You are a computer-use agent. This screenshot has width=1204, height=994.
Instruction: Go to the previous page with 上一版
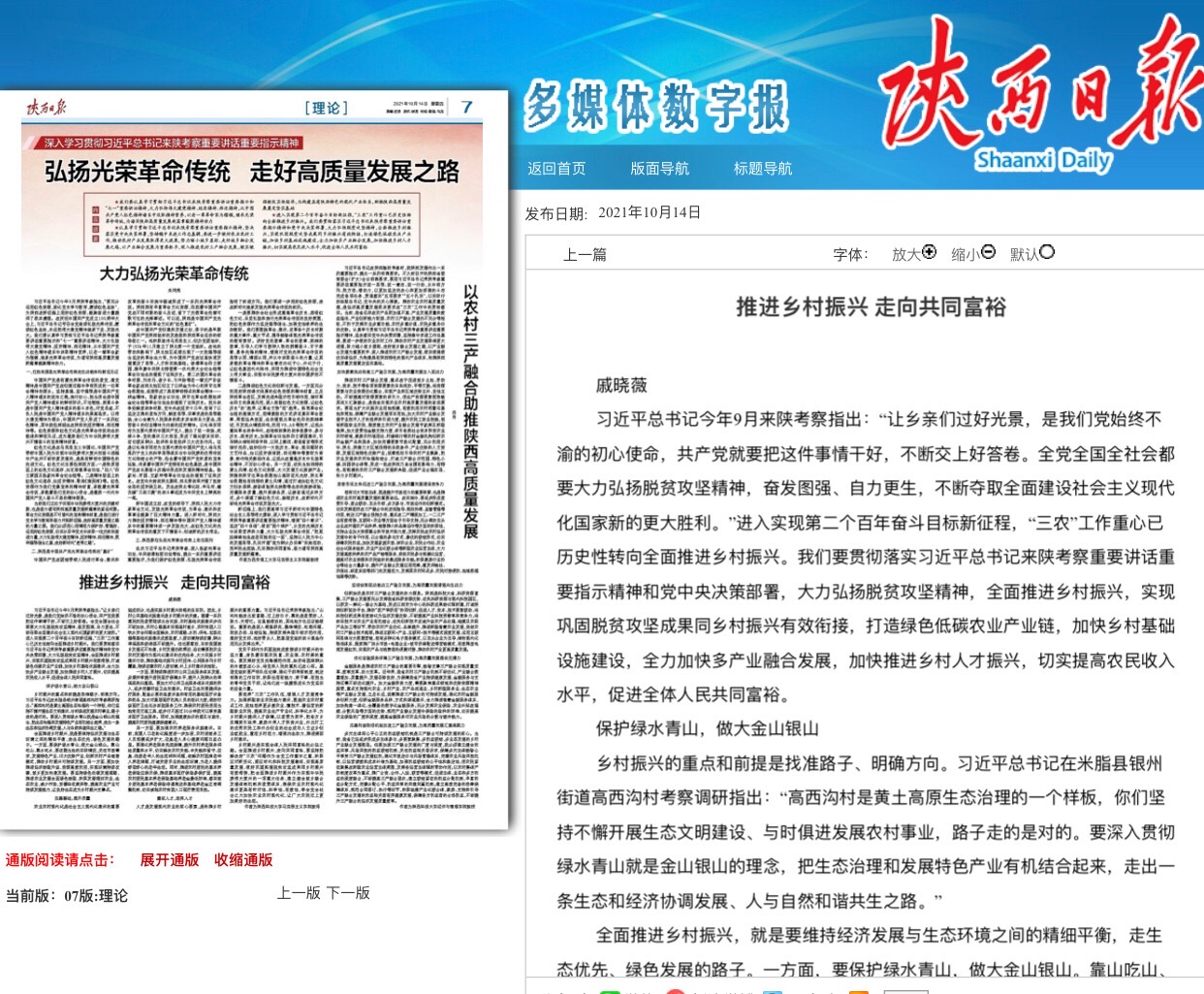pyautogui.click(x=299, y=893)
